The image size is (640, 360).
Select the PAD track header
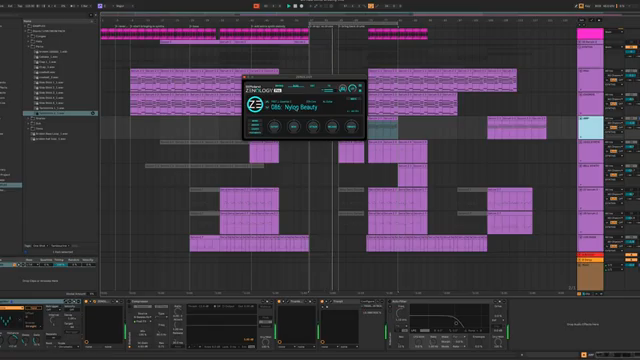(x=590, y=80)
